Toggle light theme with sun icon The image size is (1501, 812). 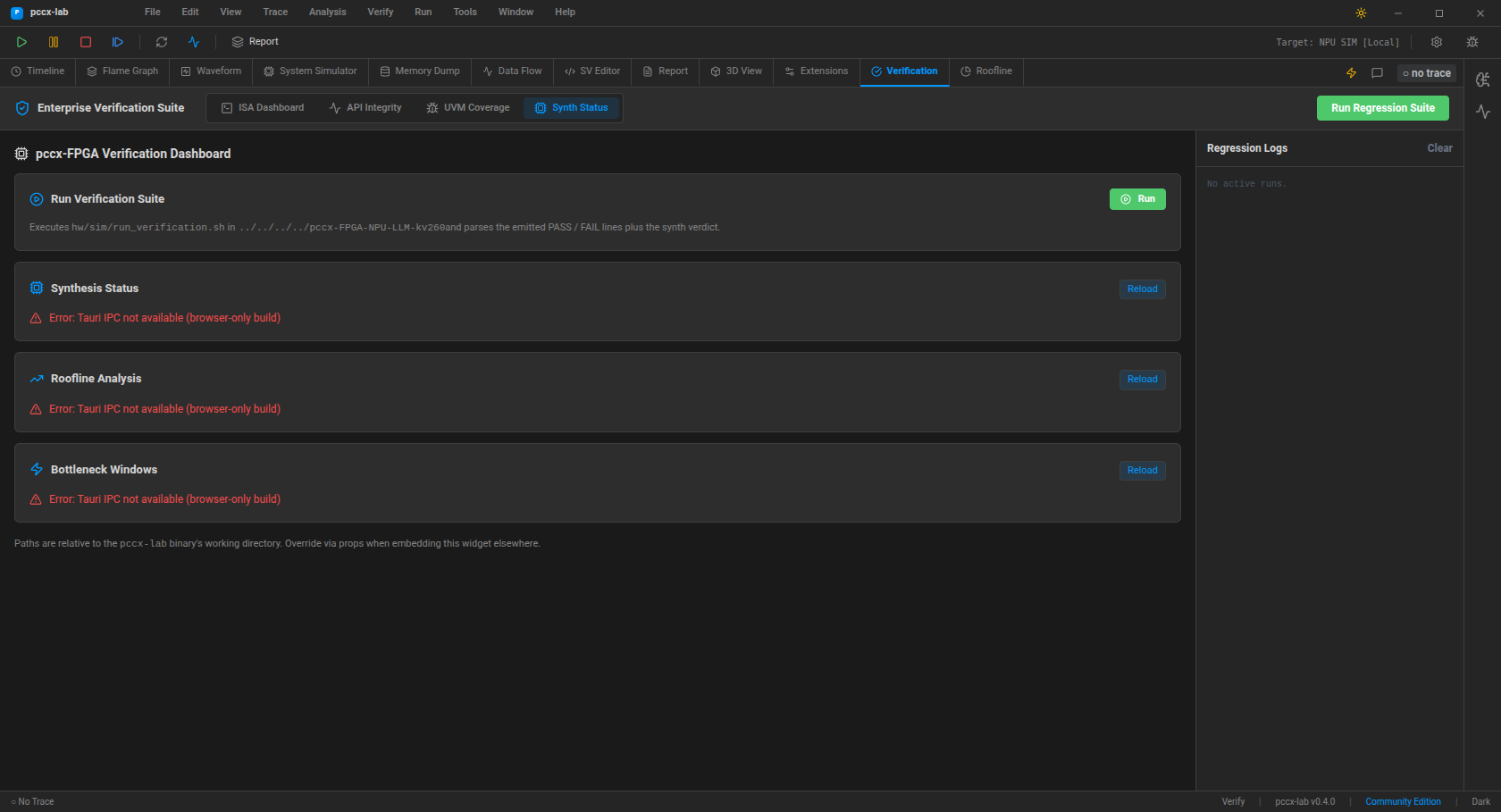click(1361, 13)
